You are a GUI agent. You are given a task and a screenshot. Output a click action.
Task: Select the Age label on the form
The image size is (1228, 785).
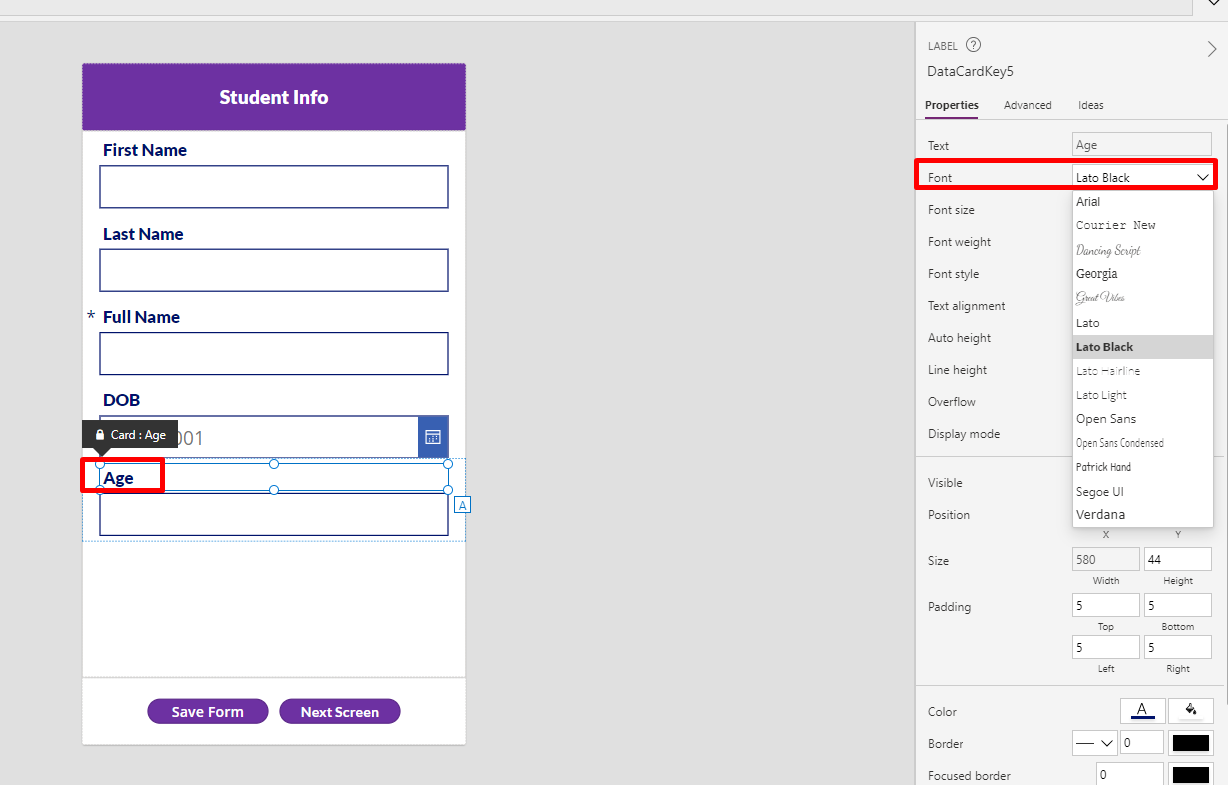tap(119, 478)
